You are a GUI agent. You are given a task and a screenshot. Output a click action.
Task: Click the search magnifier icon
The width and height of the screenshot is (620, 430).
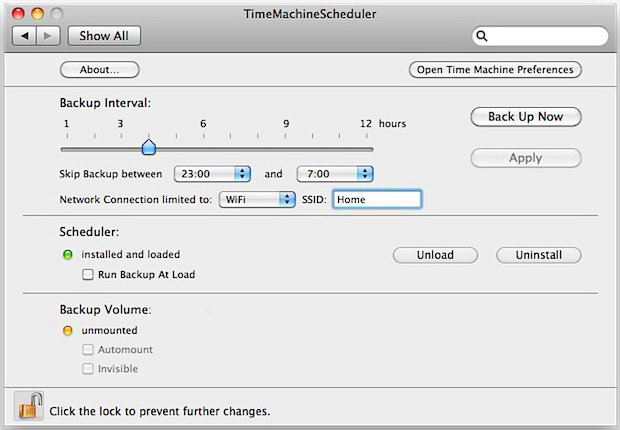(x=482, y=36)
